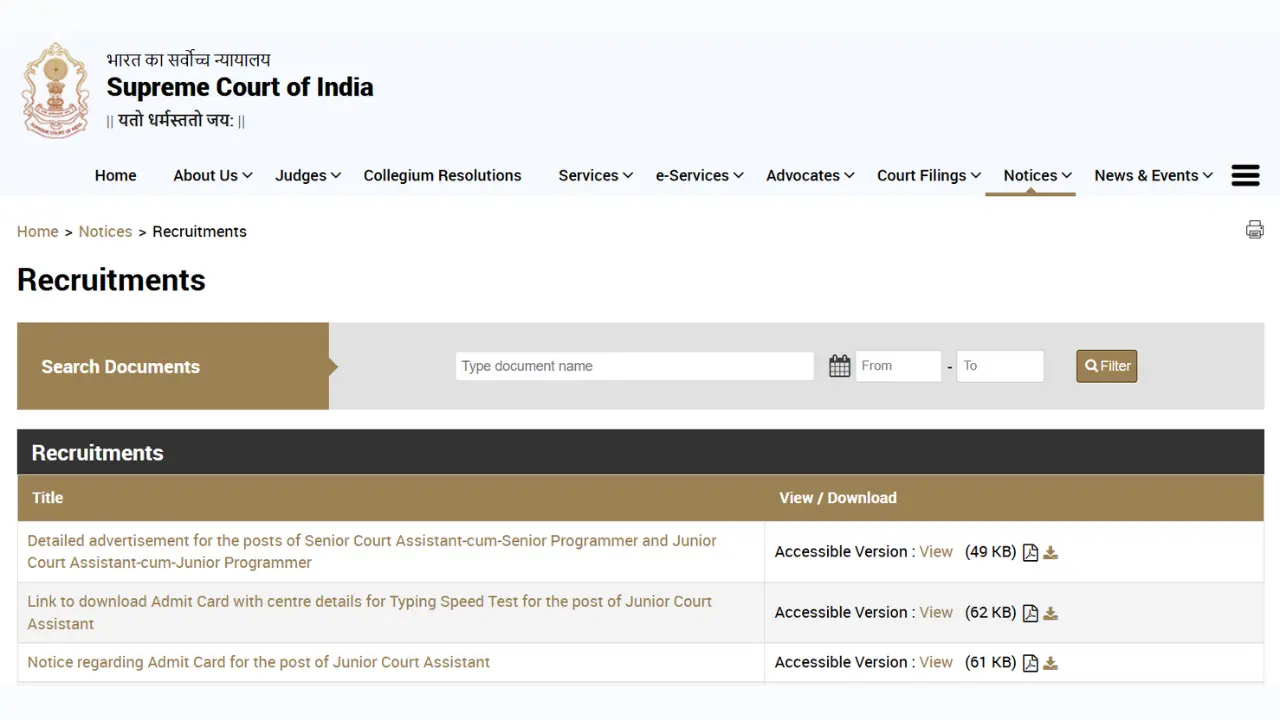Click Home in the navigation bar
Viewport: 1280px width, 720px height.
tap(115, 175)
